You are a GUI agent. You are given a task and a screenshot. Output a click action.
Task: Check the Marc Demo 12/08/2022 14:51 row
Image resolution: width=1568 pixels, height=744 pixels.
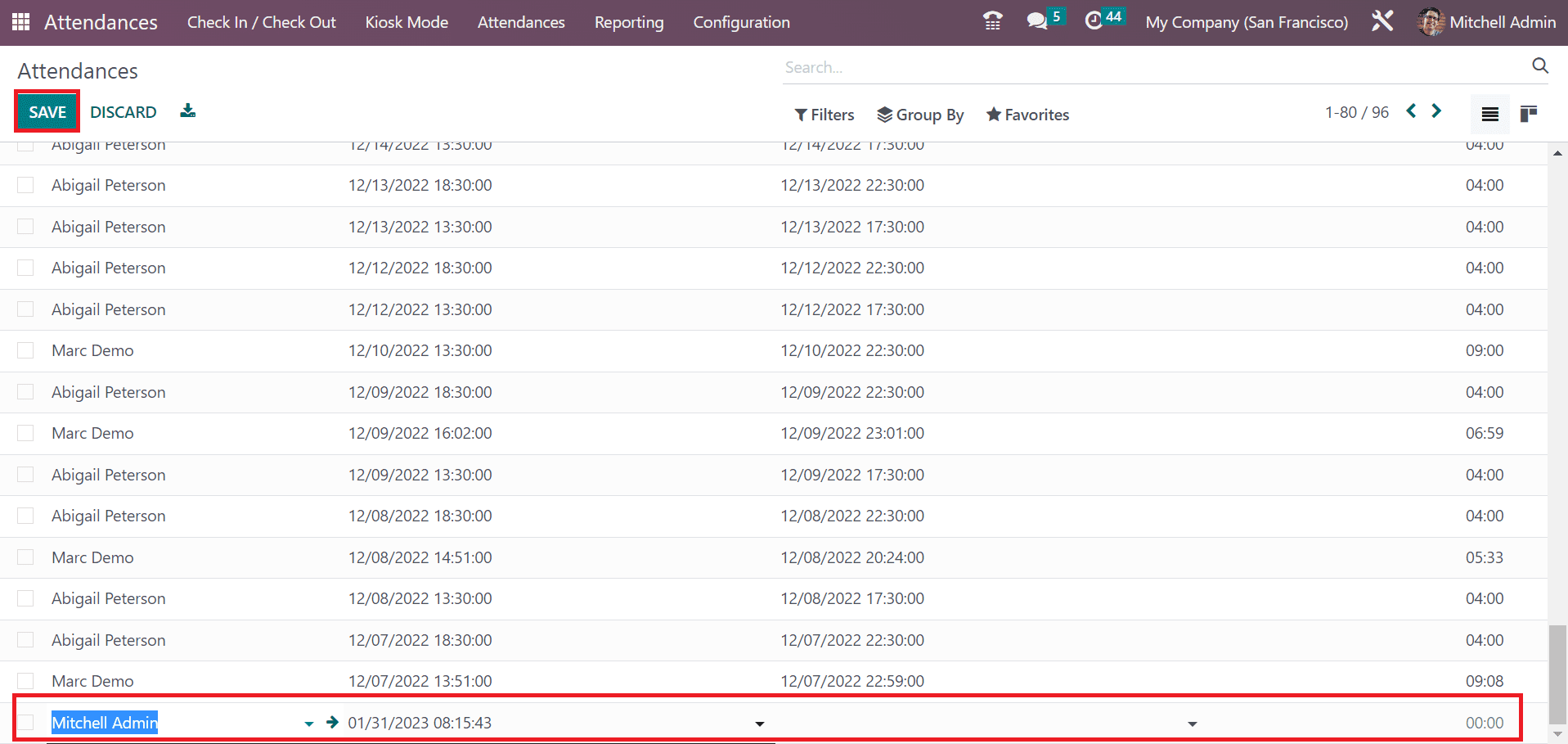(x=26, y=557)
